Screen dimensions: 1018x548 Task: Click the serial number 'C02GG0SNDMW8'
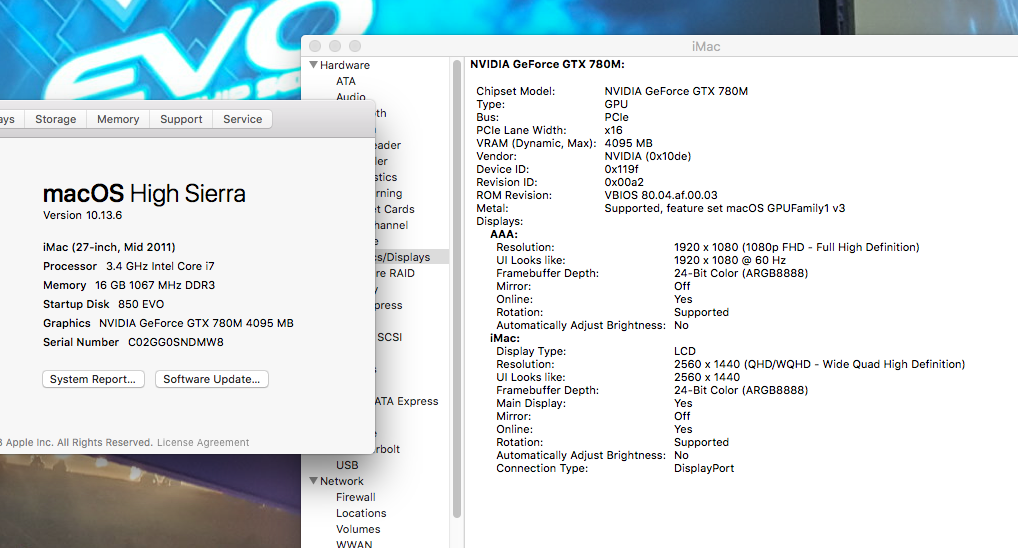click(x=176, y=342)
